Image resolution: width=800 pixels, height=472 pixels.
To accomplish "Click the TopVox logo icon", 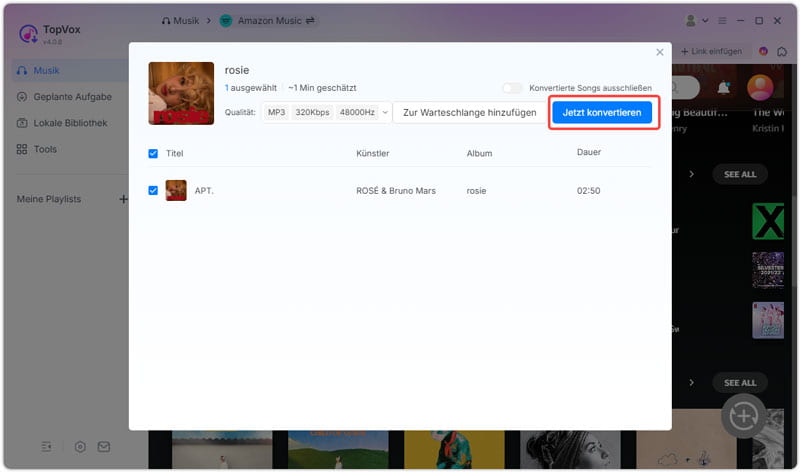I will pos(29,34).
